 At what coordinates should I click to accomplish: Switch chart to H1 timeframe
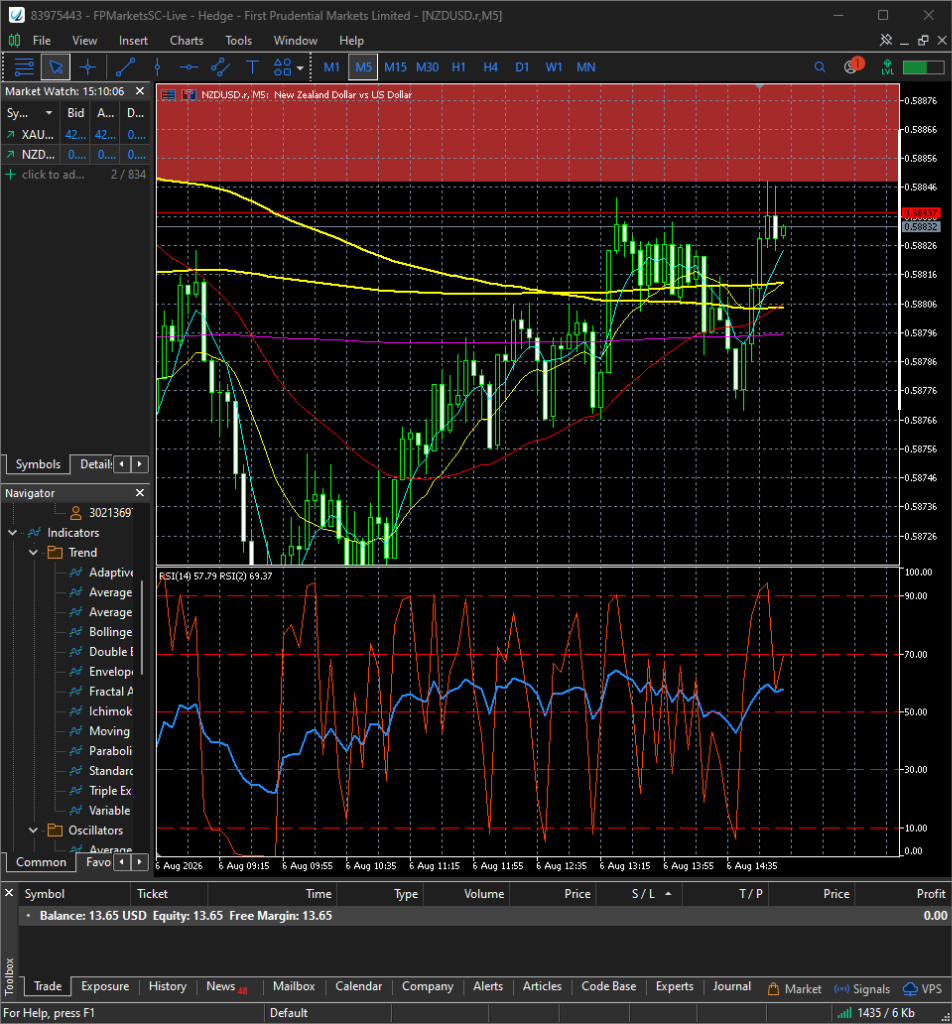pos(458,67)
